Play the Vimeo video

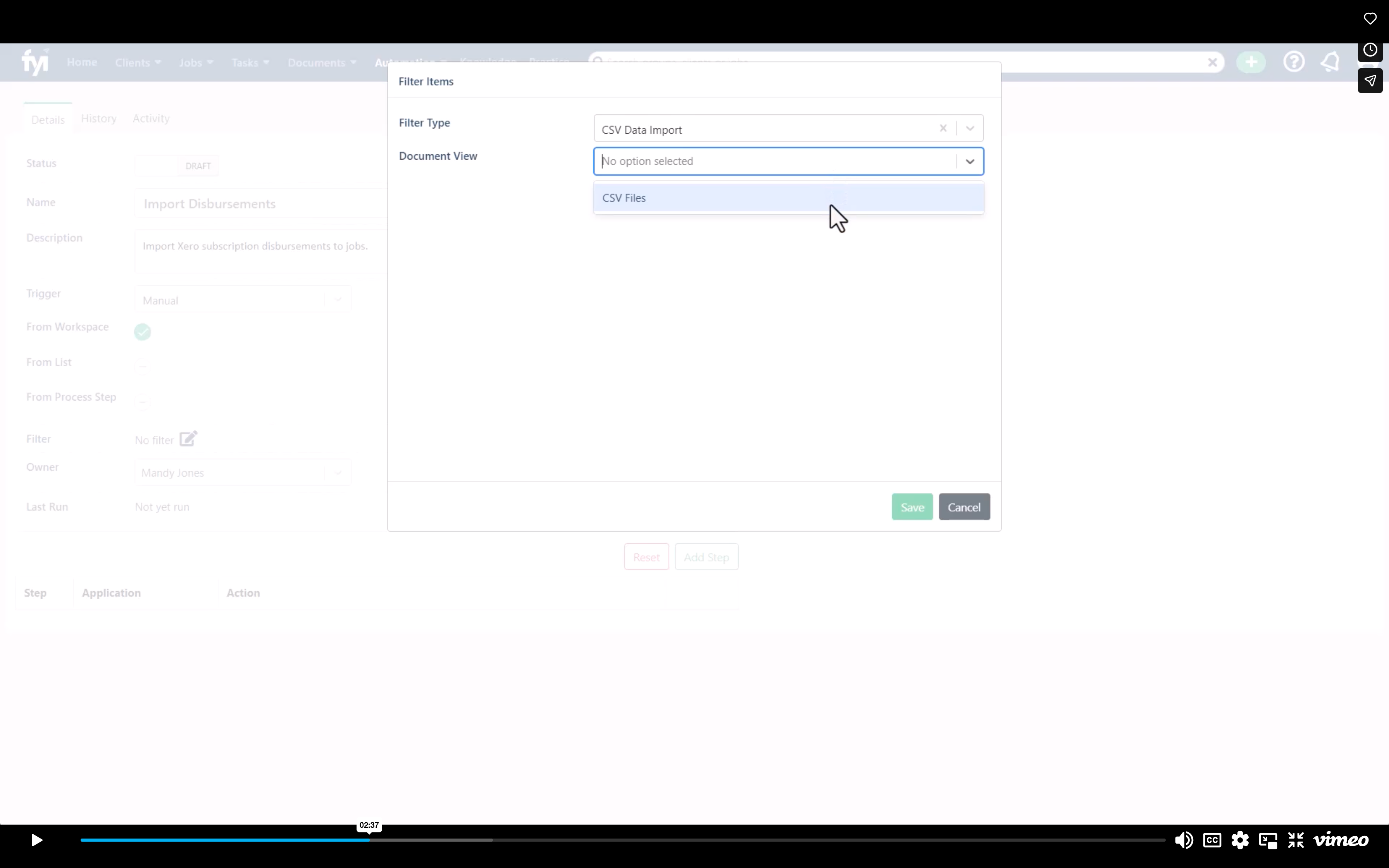click(36, 840)
